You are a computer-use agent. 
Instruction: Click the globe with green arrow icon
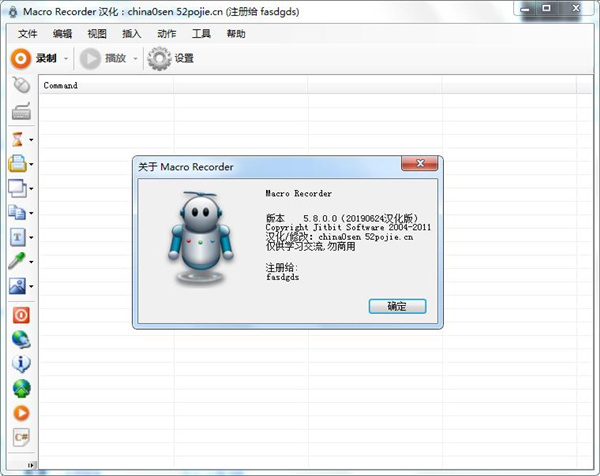point(21,388)
